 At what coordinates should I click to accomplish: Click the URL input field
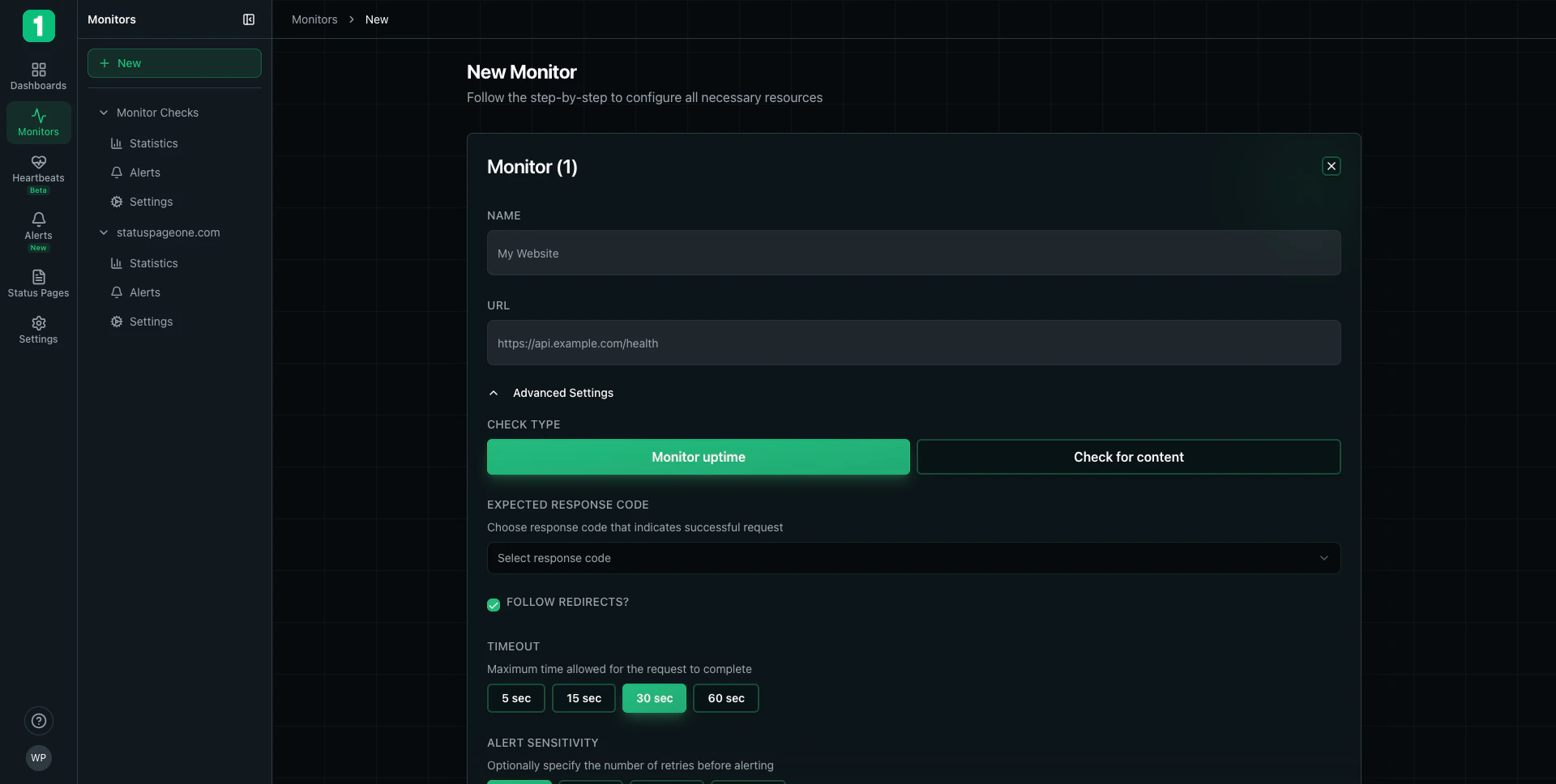coord(913,343)
